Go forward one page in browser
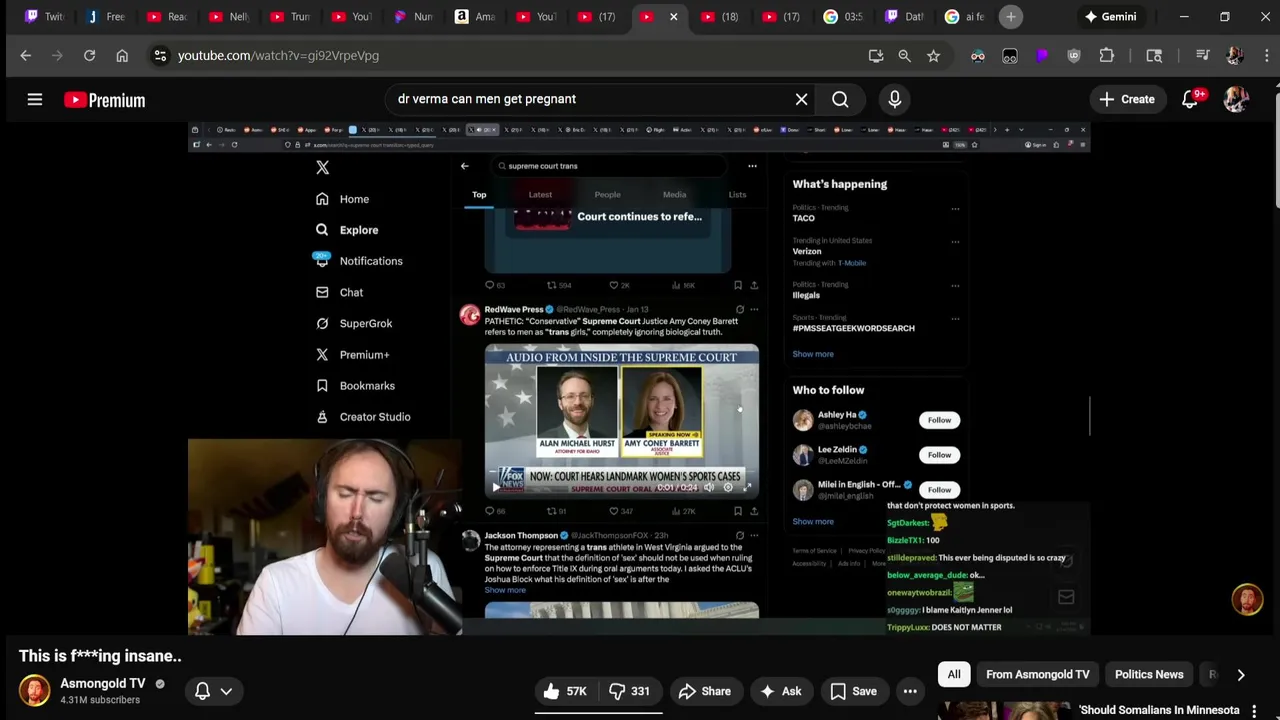 point(57,56)
